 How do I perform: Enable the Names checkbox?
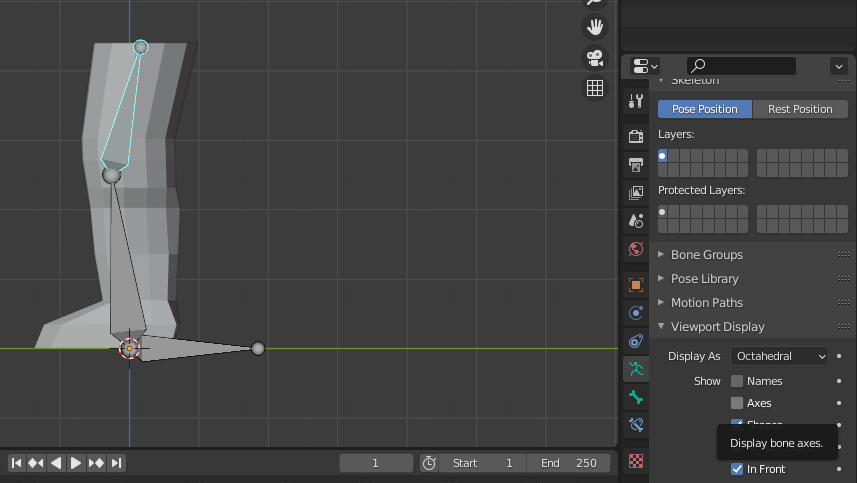pos(737,381)
